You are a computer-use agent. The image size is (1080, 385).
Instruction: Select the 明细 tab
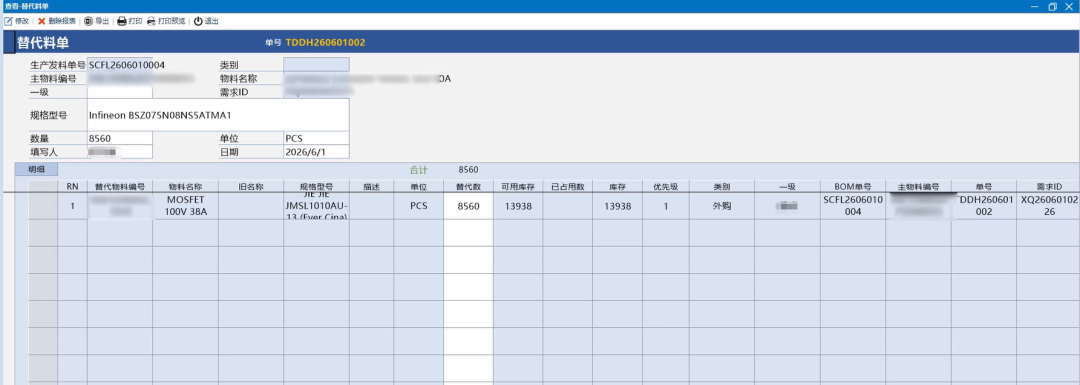[x=37, y=169]
